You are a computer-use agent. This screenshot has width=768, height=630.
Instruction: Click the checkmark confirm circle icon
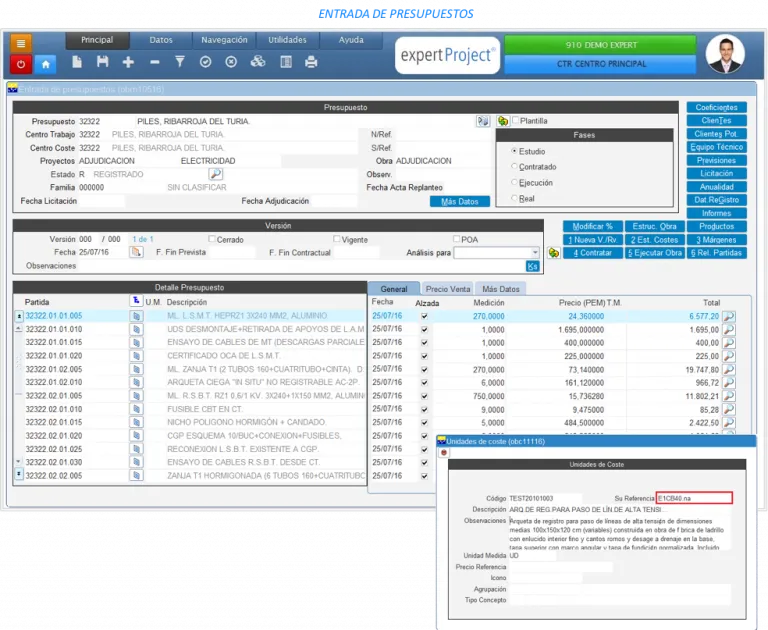coord(206,62)
